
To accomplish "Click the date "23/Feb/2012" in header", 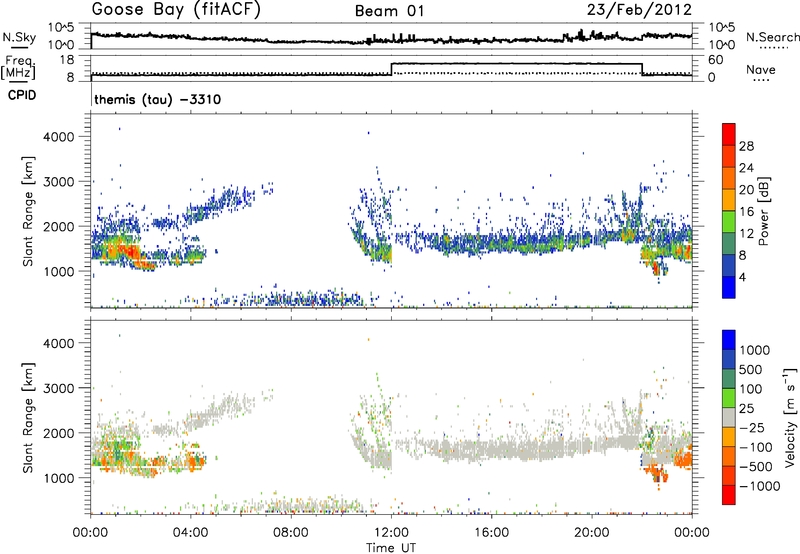I will [639, 10].
